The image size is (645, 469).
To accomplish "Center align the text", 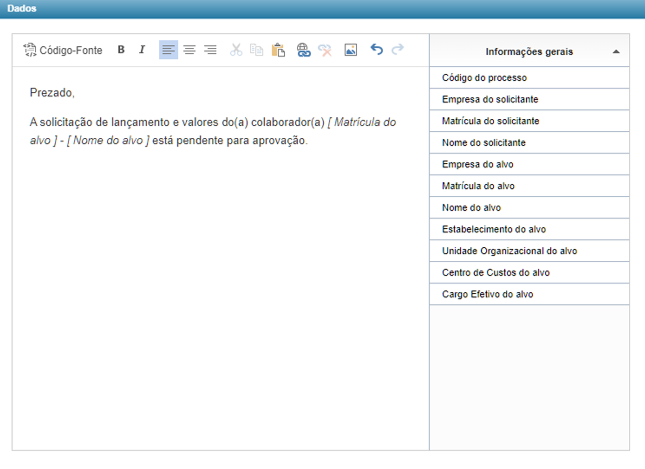I will pos(189,50).
